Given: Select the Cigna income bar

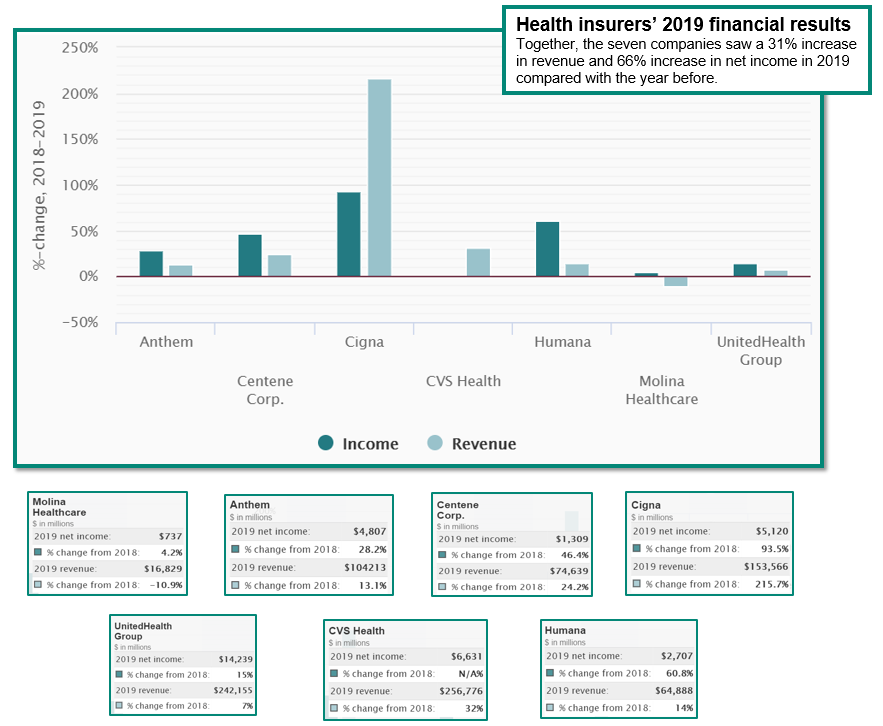Looking at the screenshot, I should click(349, 234).
